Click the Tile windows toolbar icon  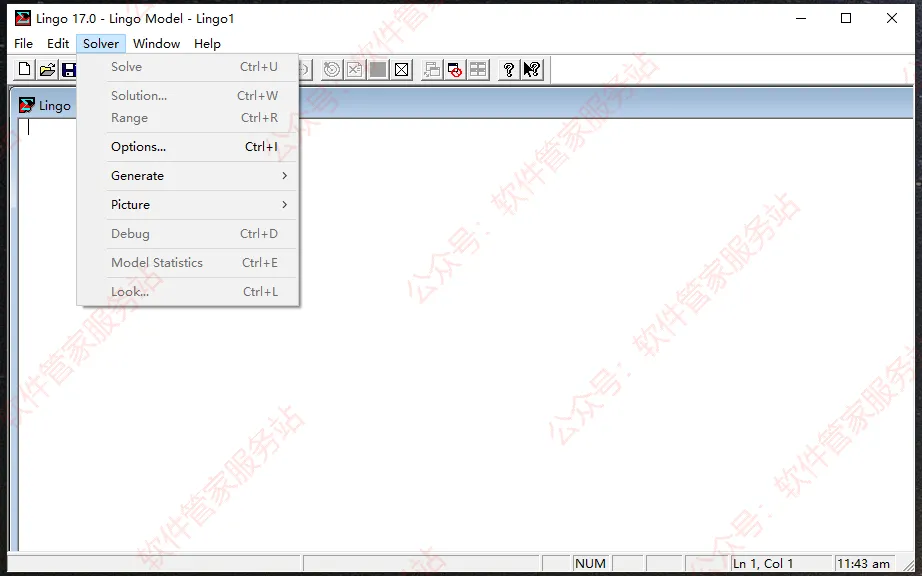click(478, 70)
